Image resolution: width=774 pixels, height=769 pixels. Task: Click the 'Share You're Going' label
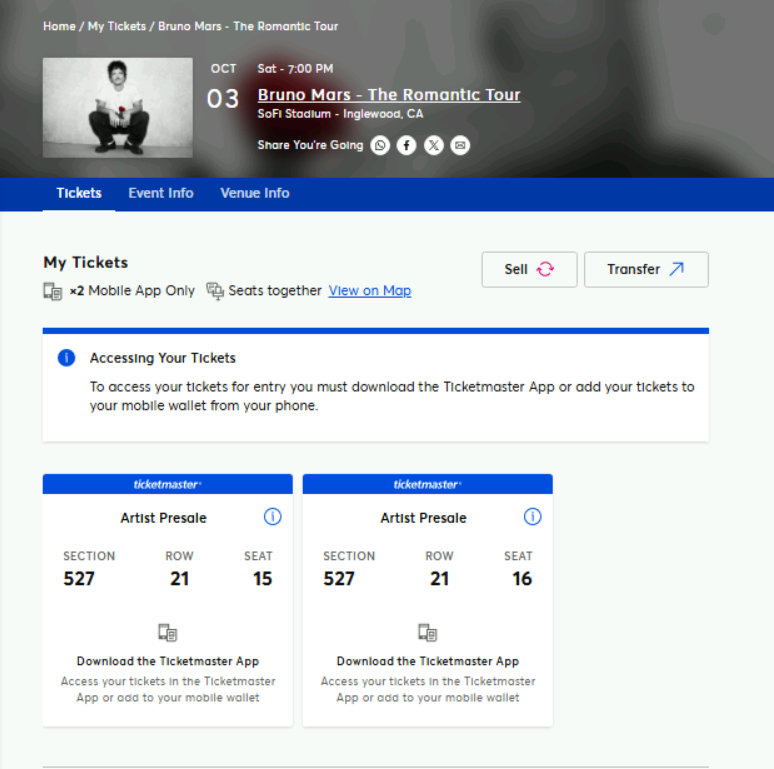coord(310,145)
